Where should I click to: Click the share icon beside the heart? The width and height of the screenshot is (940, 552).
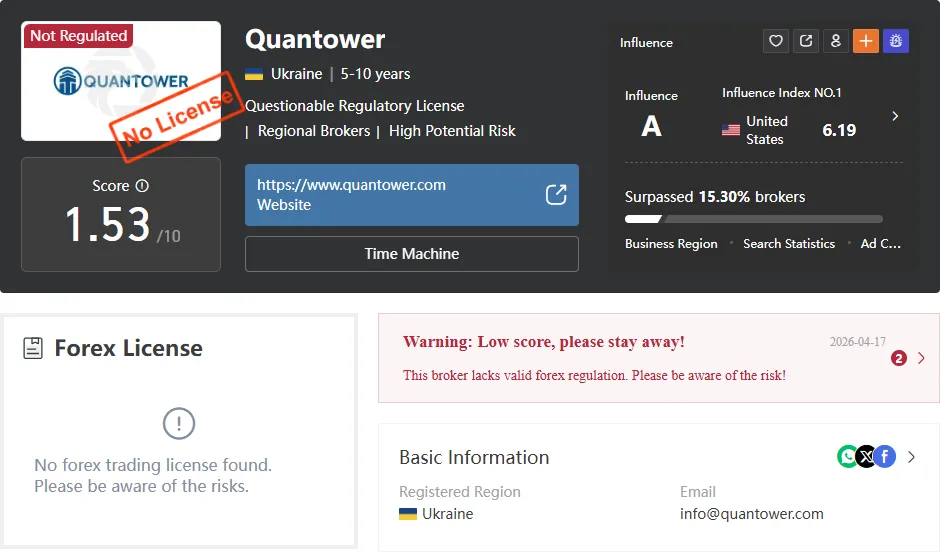[806, 41]
